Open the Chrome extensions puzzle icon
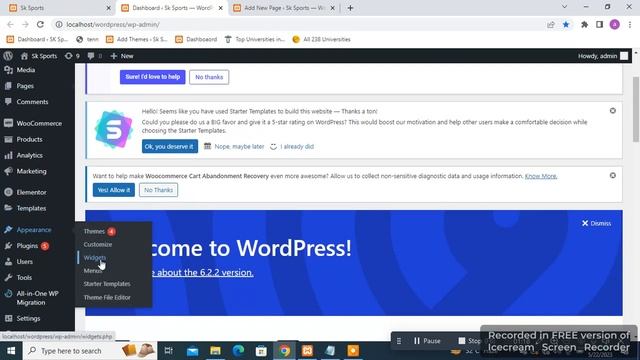The height and width of the screenshot is (360, 640). pyautogui.click(x=584, y=24)
